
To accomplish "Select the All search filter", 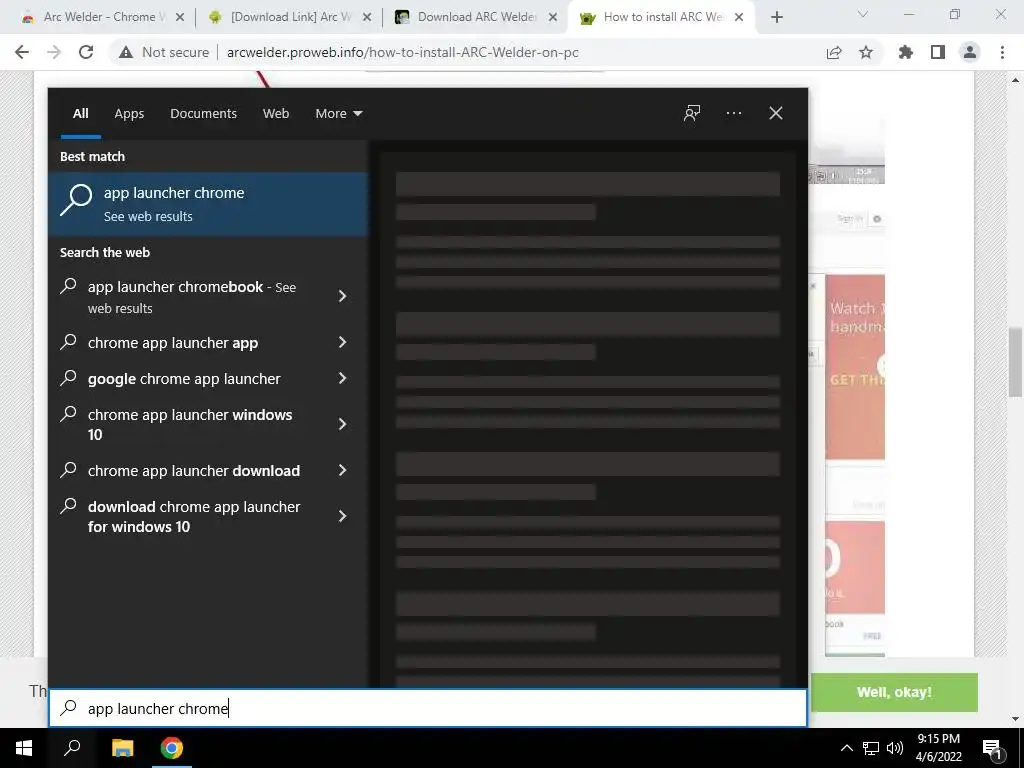I will (x=80, y=114).
